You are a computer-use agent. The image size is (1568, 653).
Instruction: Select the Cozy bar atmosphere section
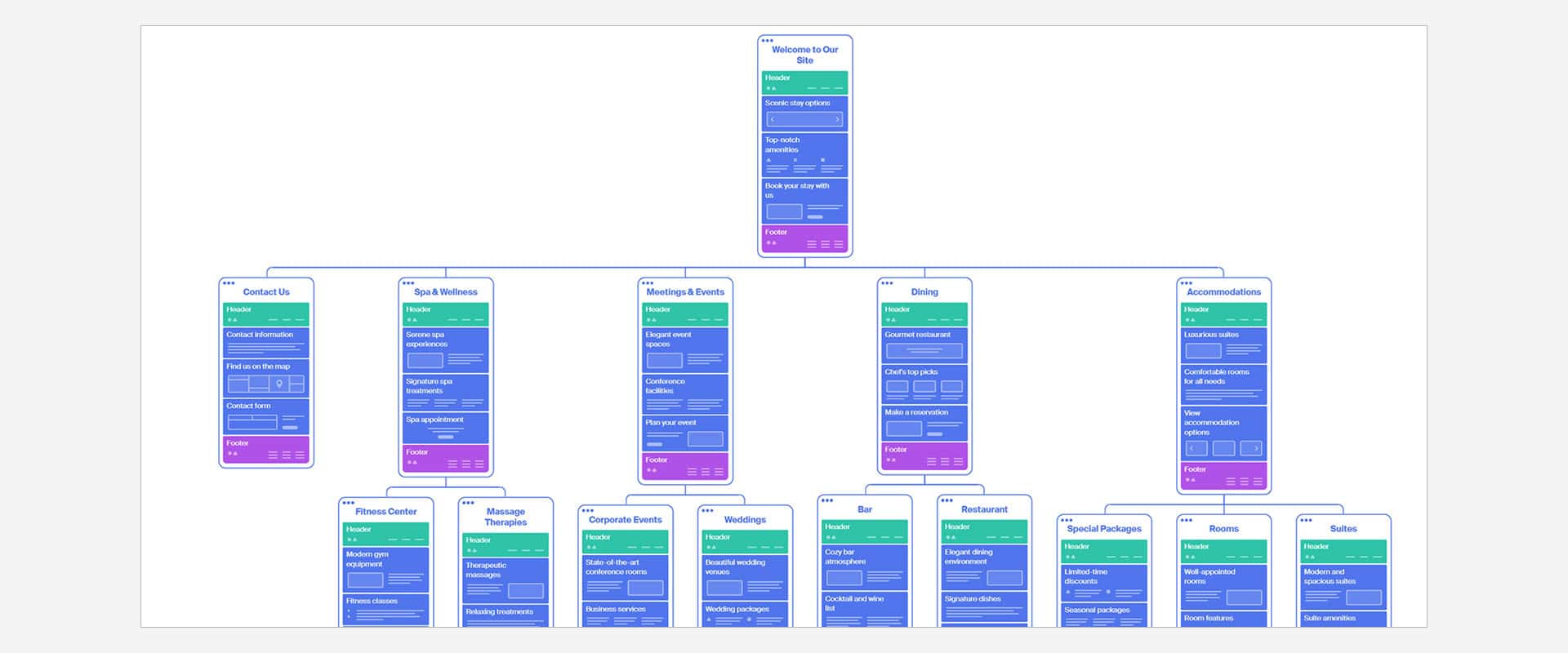865,567
